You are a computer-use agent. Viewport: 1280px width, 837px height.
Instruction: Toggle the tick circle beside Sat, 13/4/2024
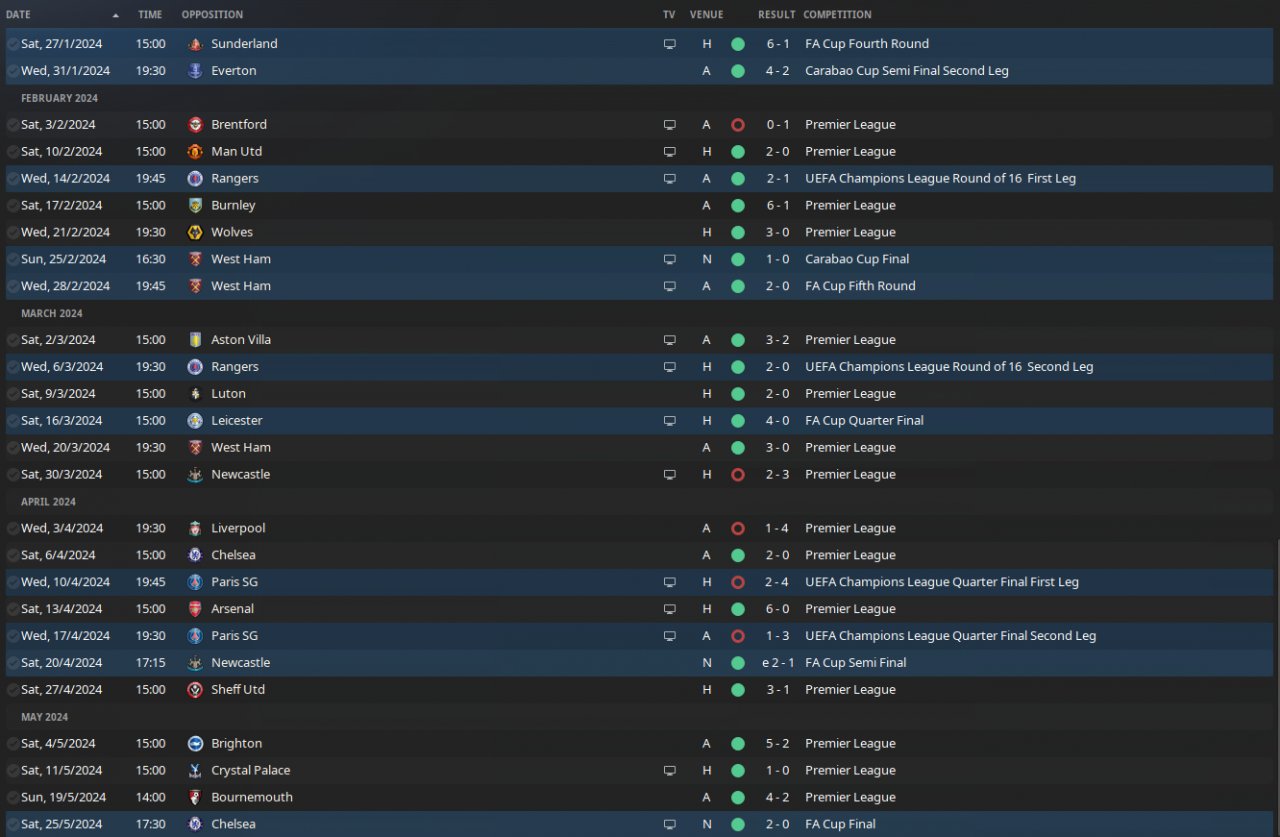coord(12,609)
